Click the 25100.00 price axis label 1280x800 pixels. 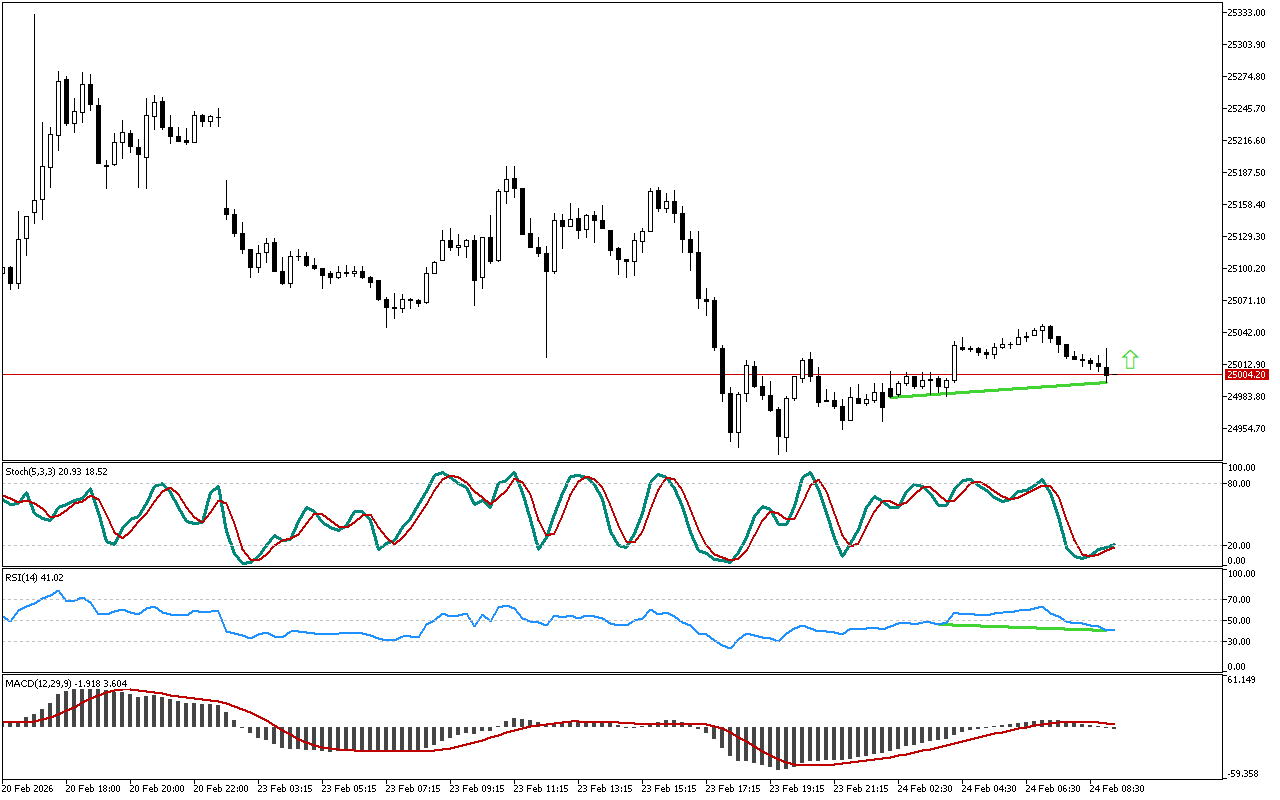[x=1246, y=268]
